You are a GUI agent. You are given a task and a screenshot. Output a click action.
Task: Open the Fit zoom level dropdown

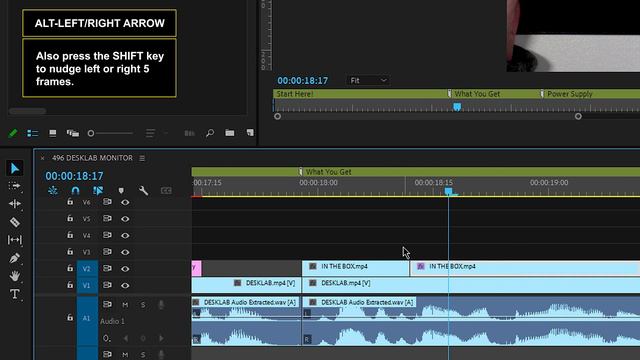(x=368, y=80)
